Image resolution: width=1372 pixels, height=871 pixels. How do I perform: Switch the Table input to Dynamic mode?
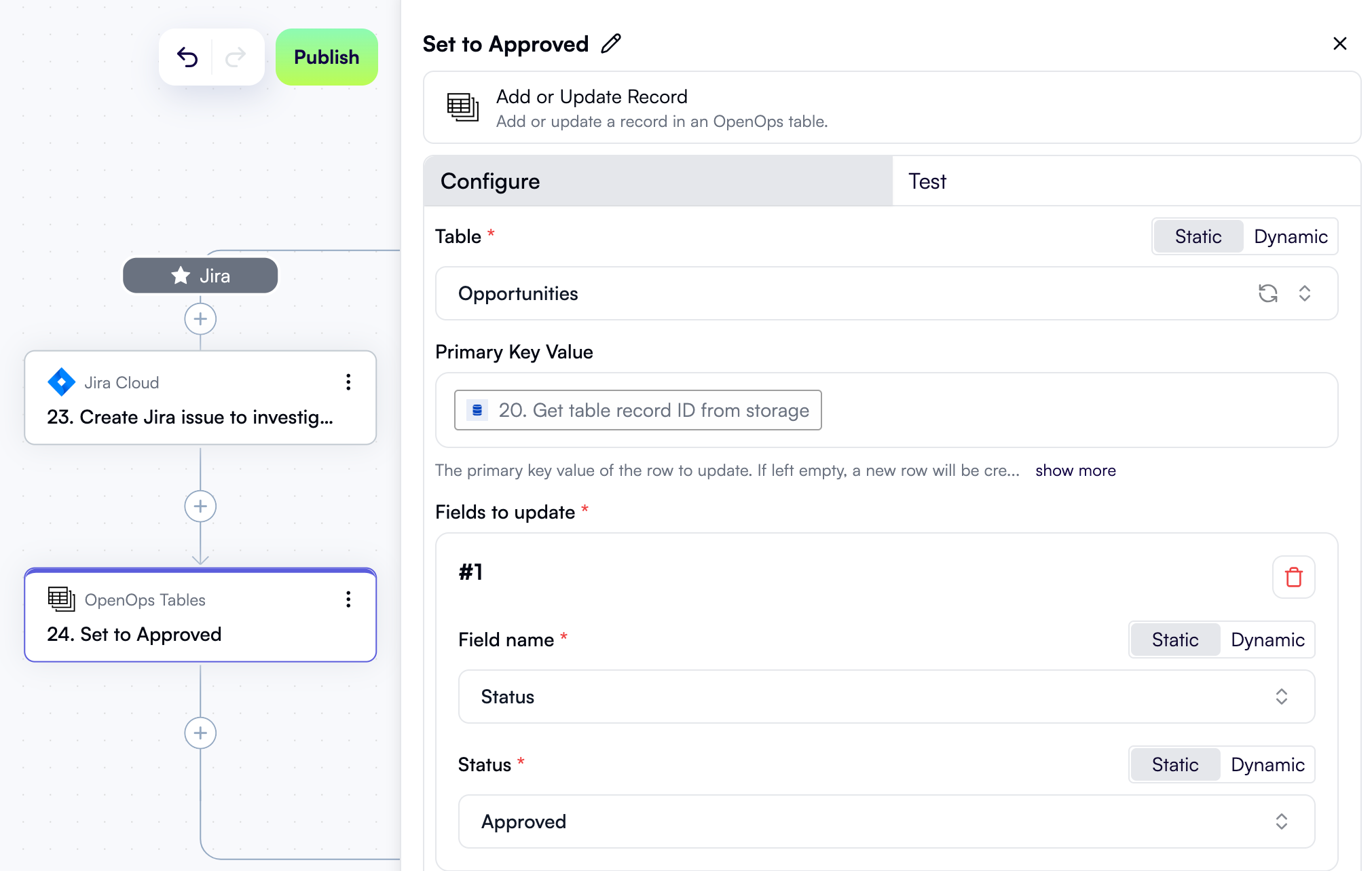(x=1290, y=236)
